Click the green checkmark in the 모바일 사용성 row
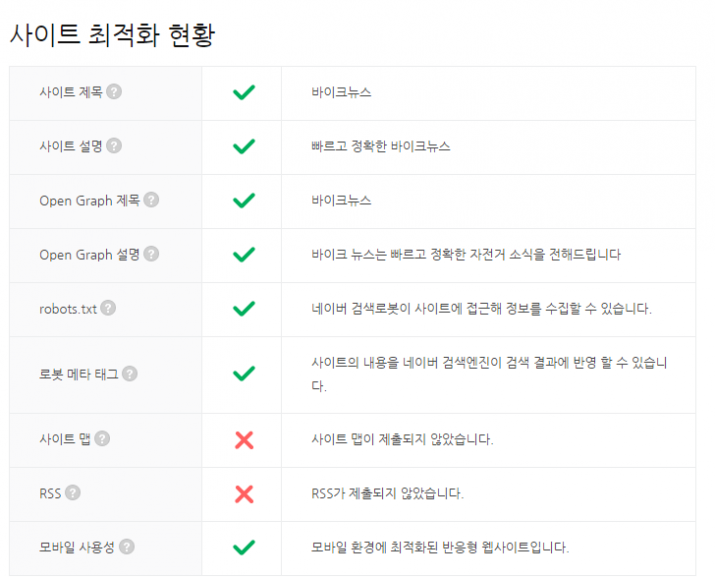715x577 pixels. (244, 547)
